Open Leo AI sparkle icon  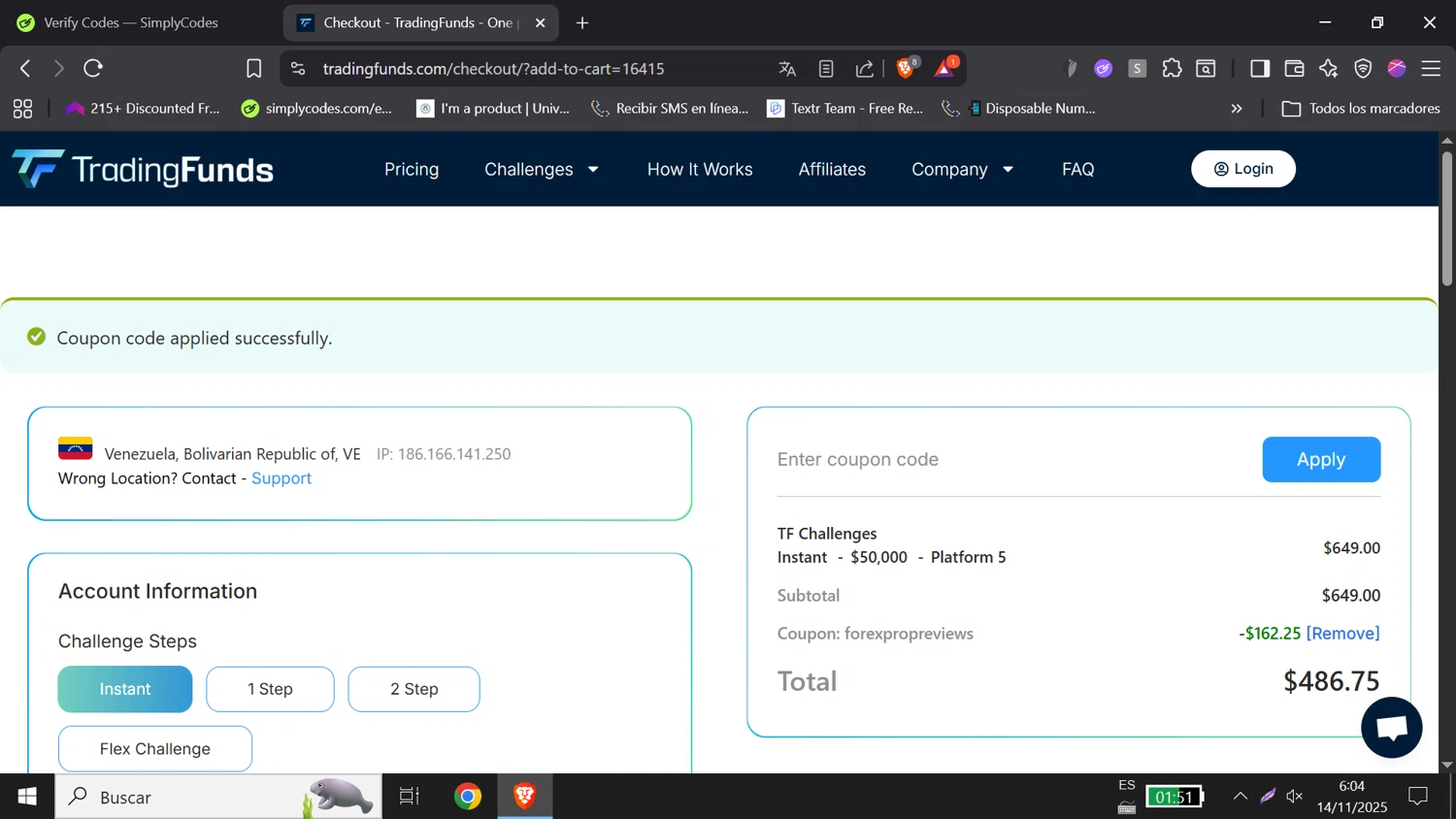tap(1328, 68)
